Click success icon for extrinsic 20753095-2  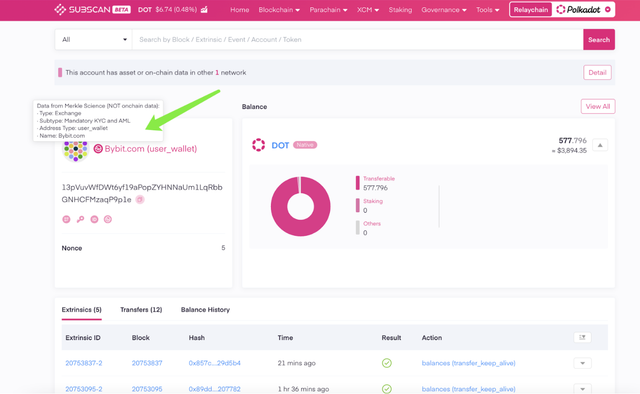(x=387, y=389)
